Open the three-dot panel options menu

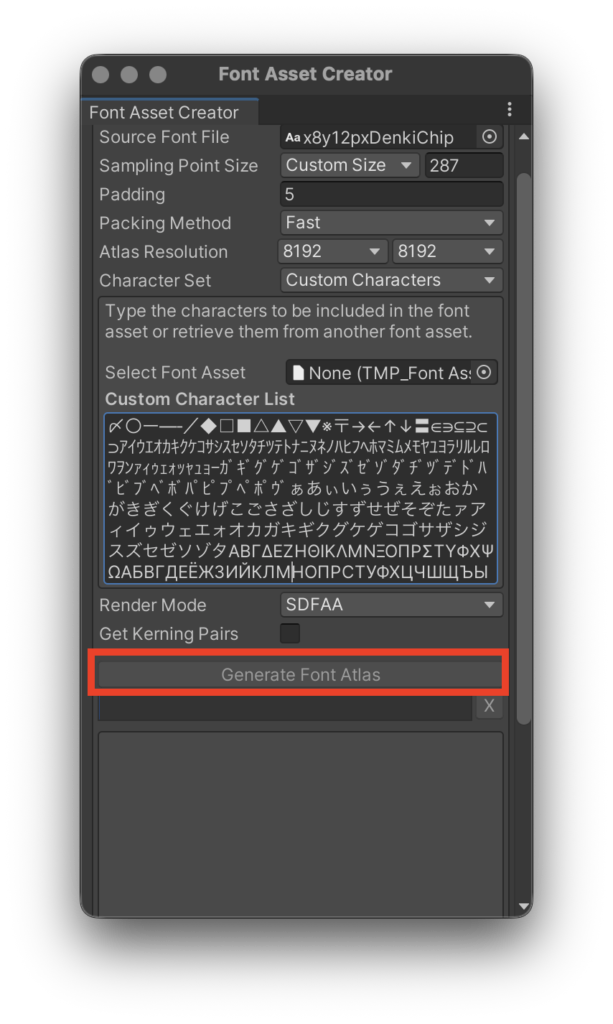(x=509, y=110)
